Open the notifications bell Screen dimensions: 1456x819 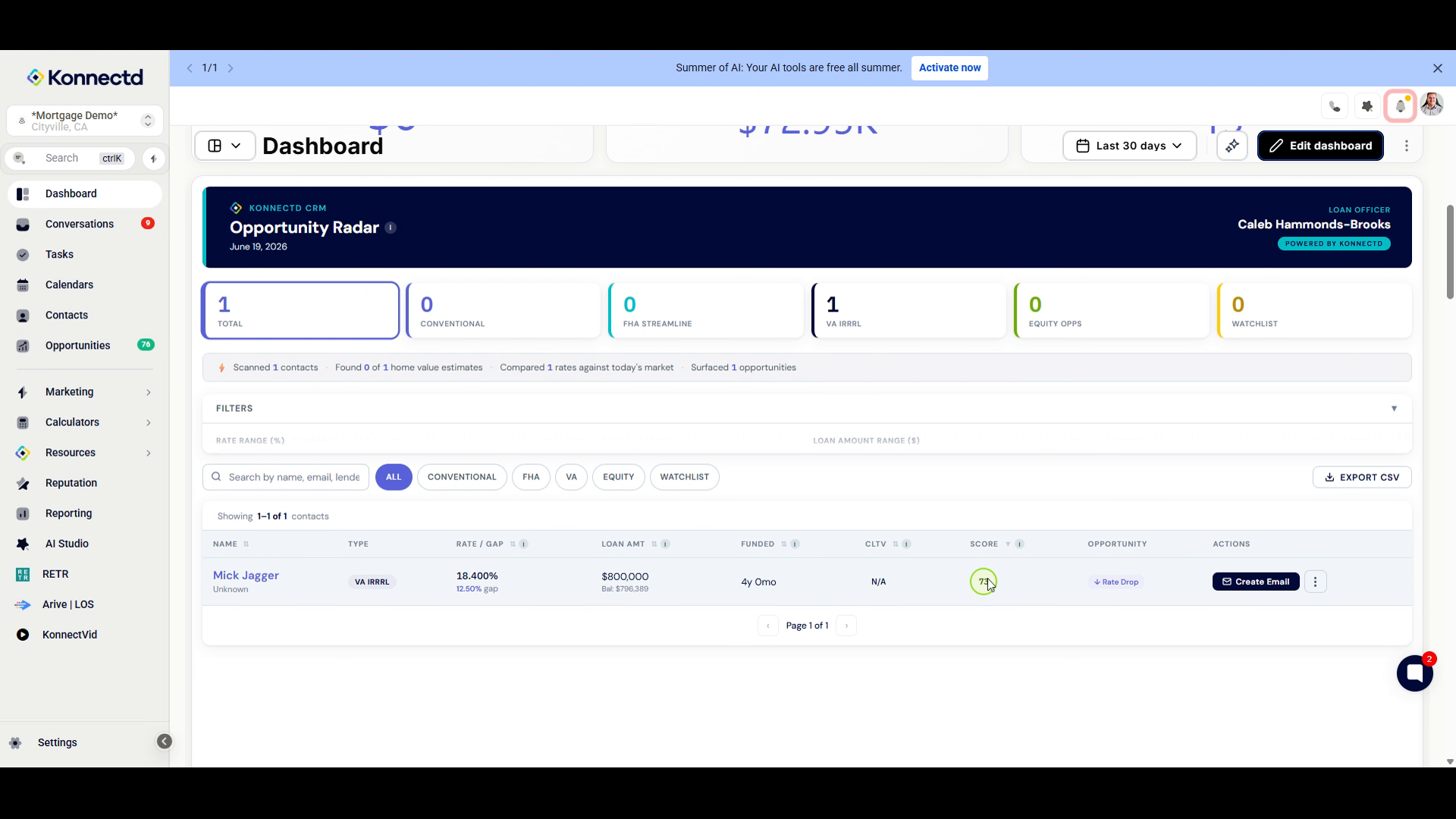(x=1400, y=106)
